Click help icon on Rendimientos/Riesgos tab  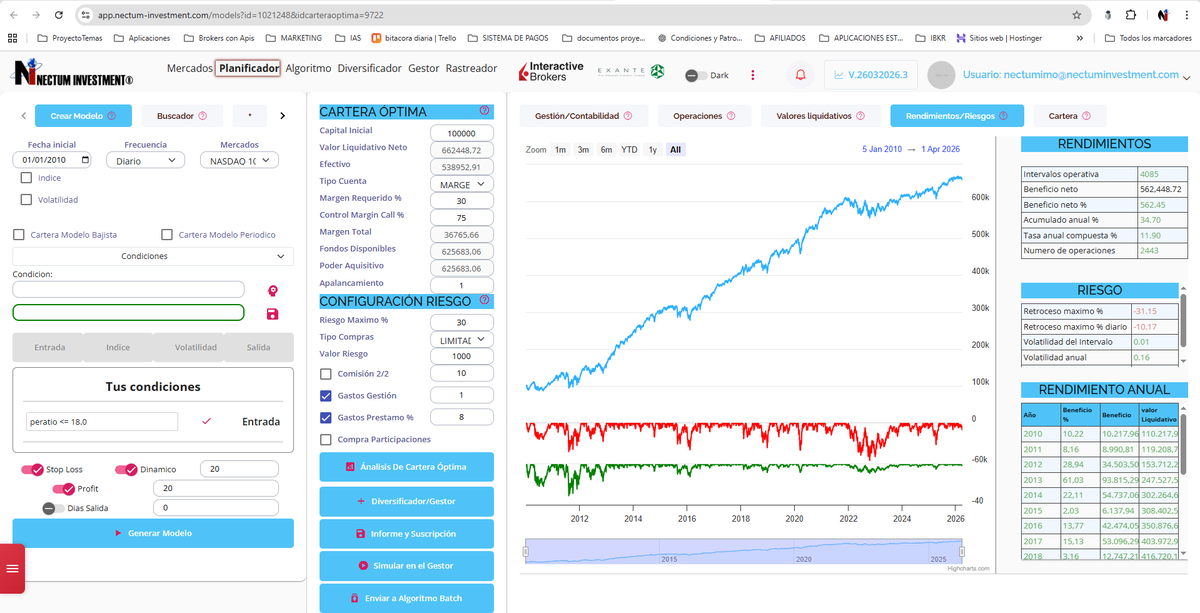[1005, 116]
